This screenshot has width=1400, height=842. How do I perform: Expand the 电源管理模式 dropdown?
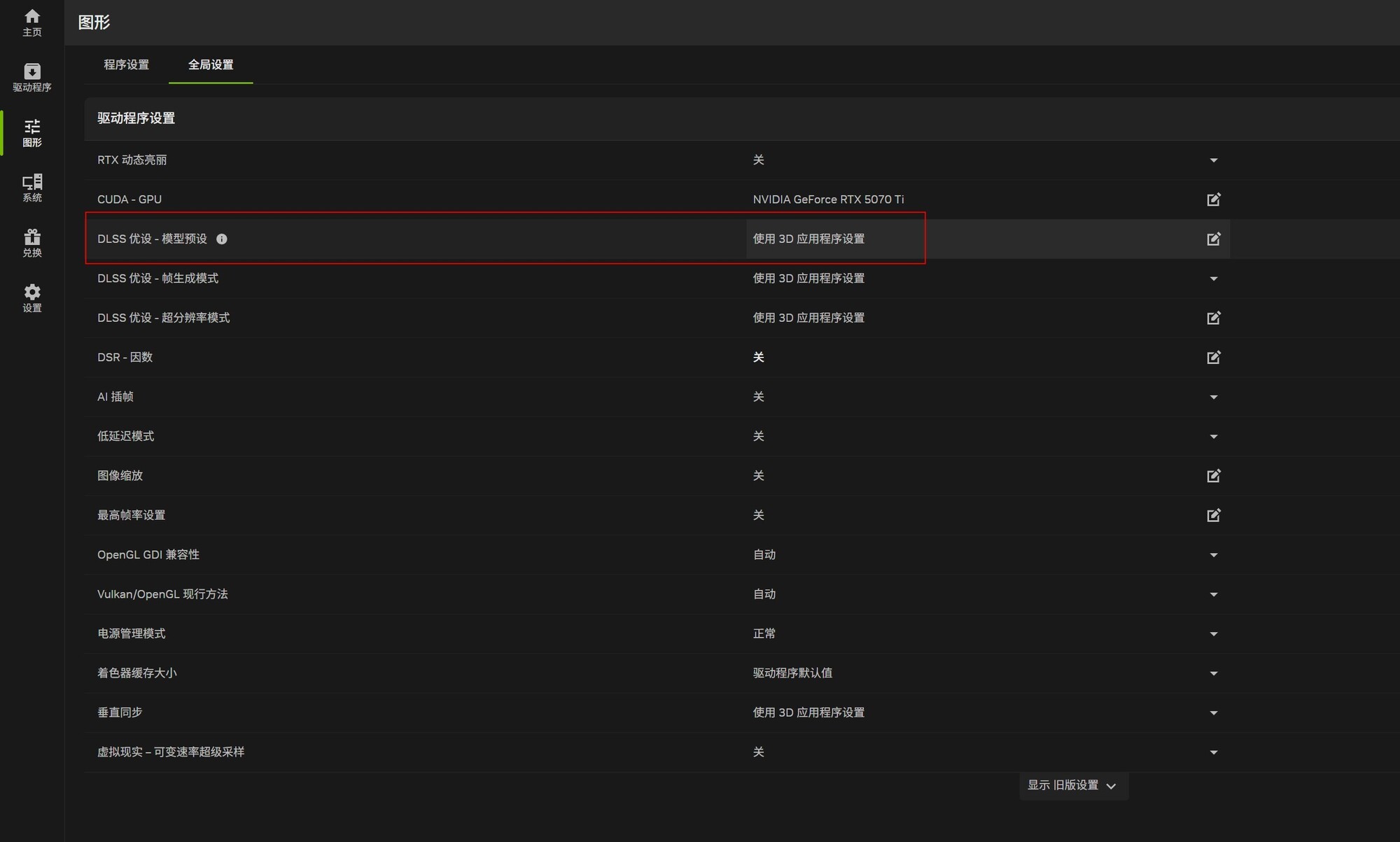click(1214, 634)
